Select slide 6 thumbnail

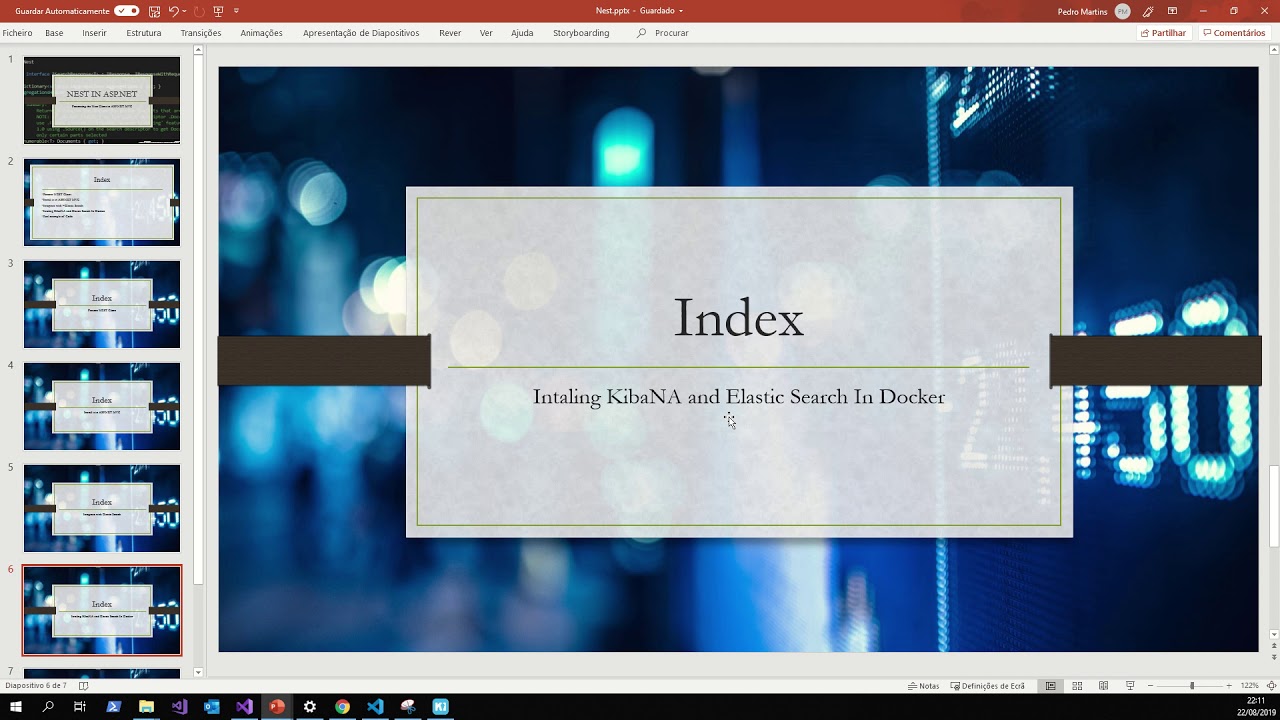click(102, 610)
